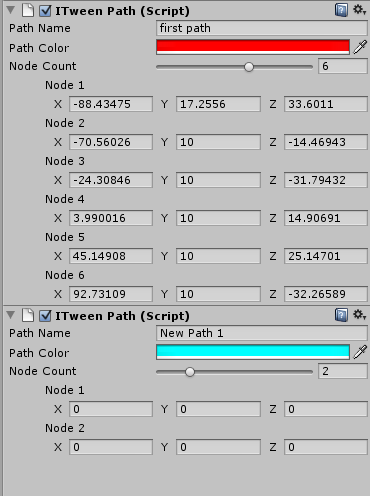This screenshot has width=370, height=496.
Task: Edit Node Count value field showing 6
Action: point(343,66)
